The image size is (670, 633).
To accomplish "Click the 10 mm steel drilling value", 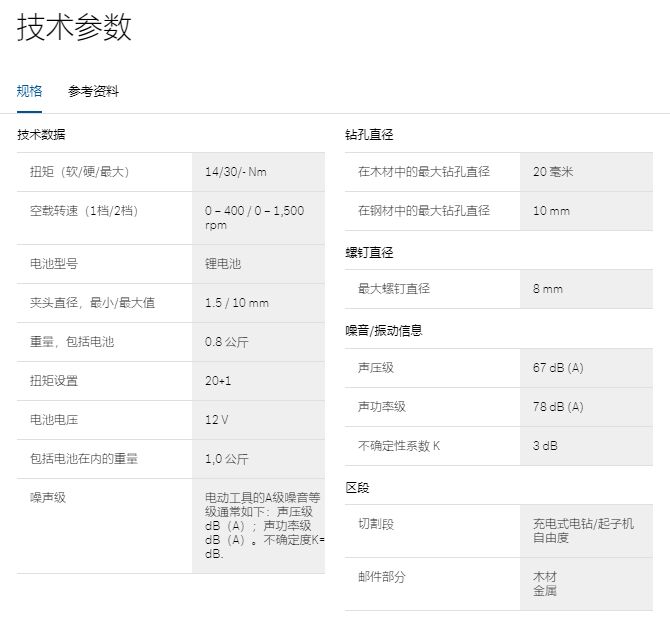I will tap(551, 211).
